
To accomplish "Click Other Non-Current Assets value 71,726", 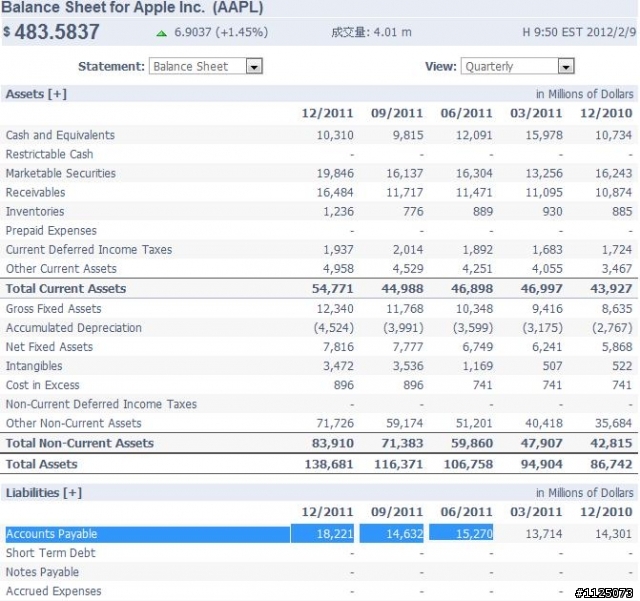I will point(335,423).
